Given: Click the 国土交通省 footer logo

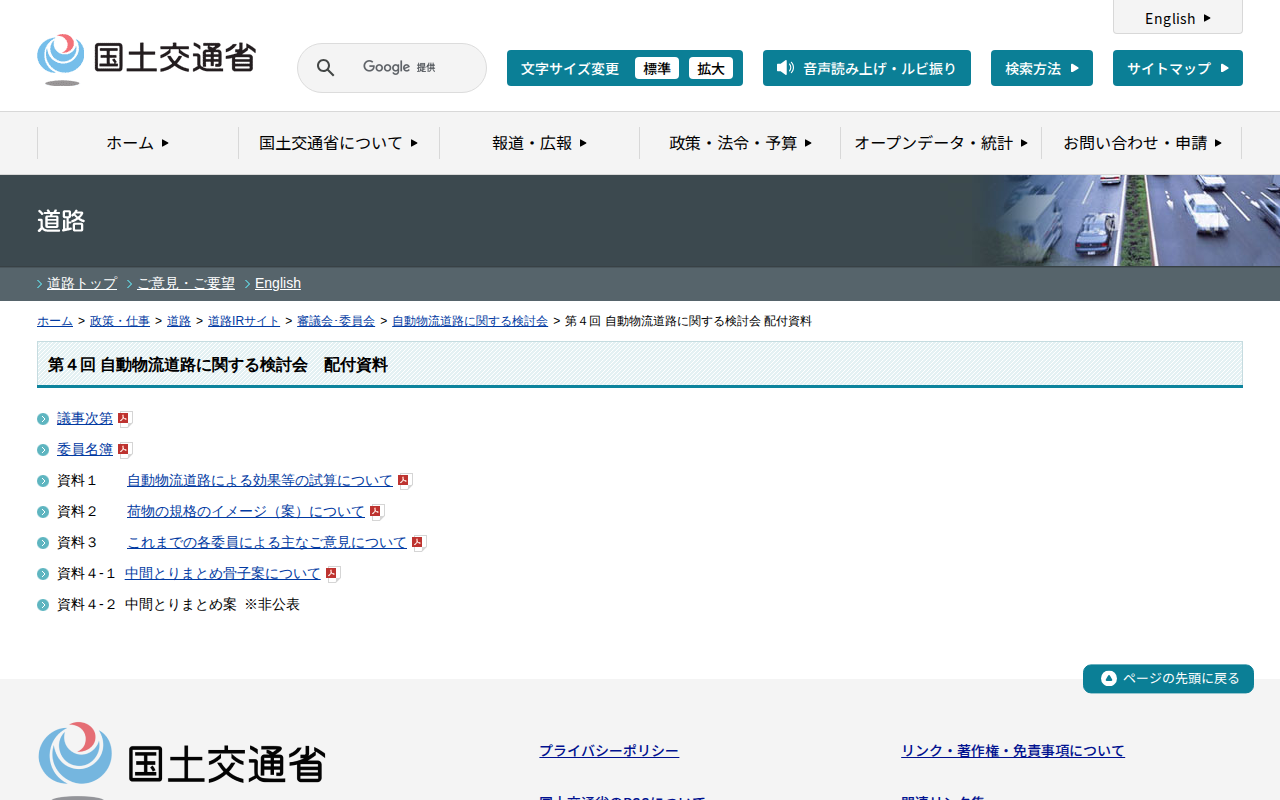Looking at the screenshot, I should click(182, 761).
